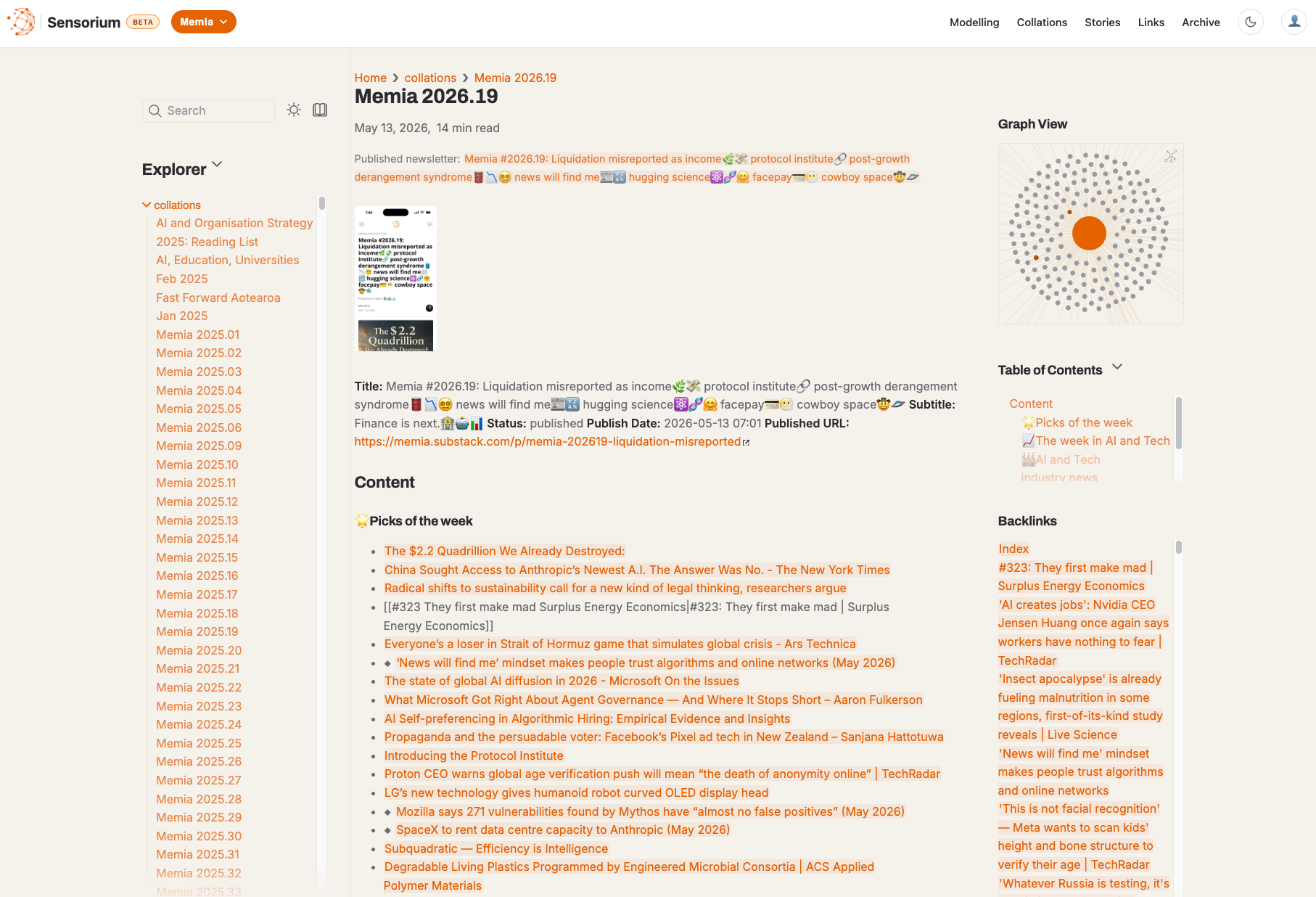This screenshot has width=1316, height=897.
Task: Click the collations breadcrumb link
Action: coord(430,78)
